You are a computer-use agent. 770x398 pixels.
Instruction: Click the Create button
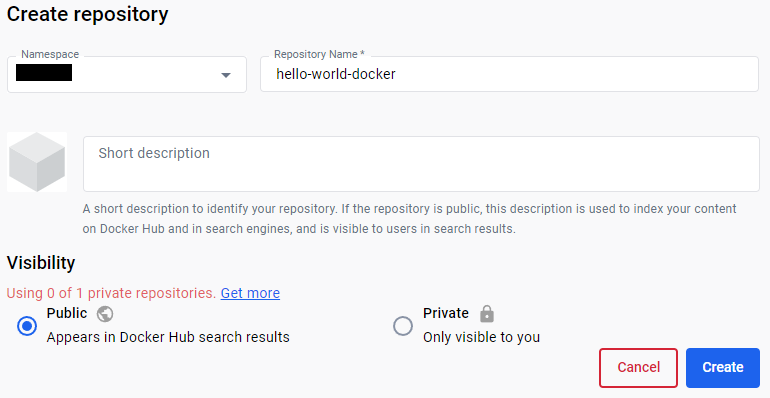pos(722,368)
